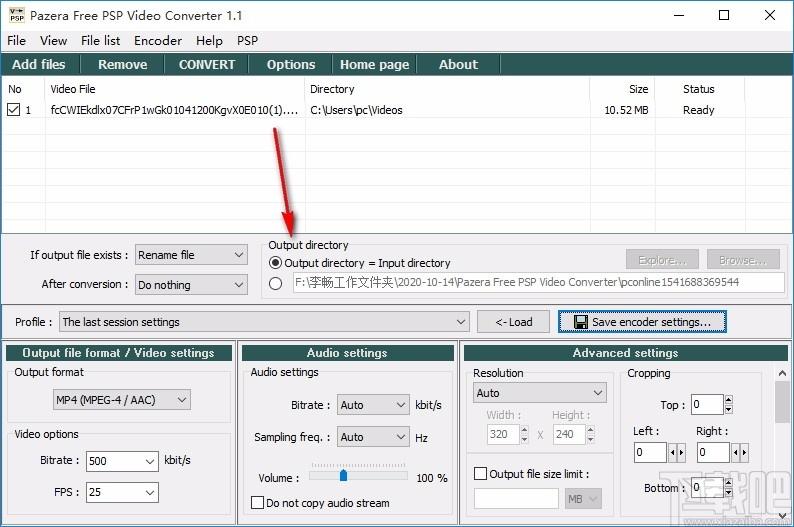Viewport: 794px width, 527px height.
Task: Click the Bottom cropping spinner arrows
Action: 728,488
